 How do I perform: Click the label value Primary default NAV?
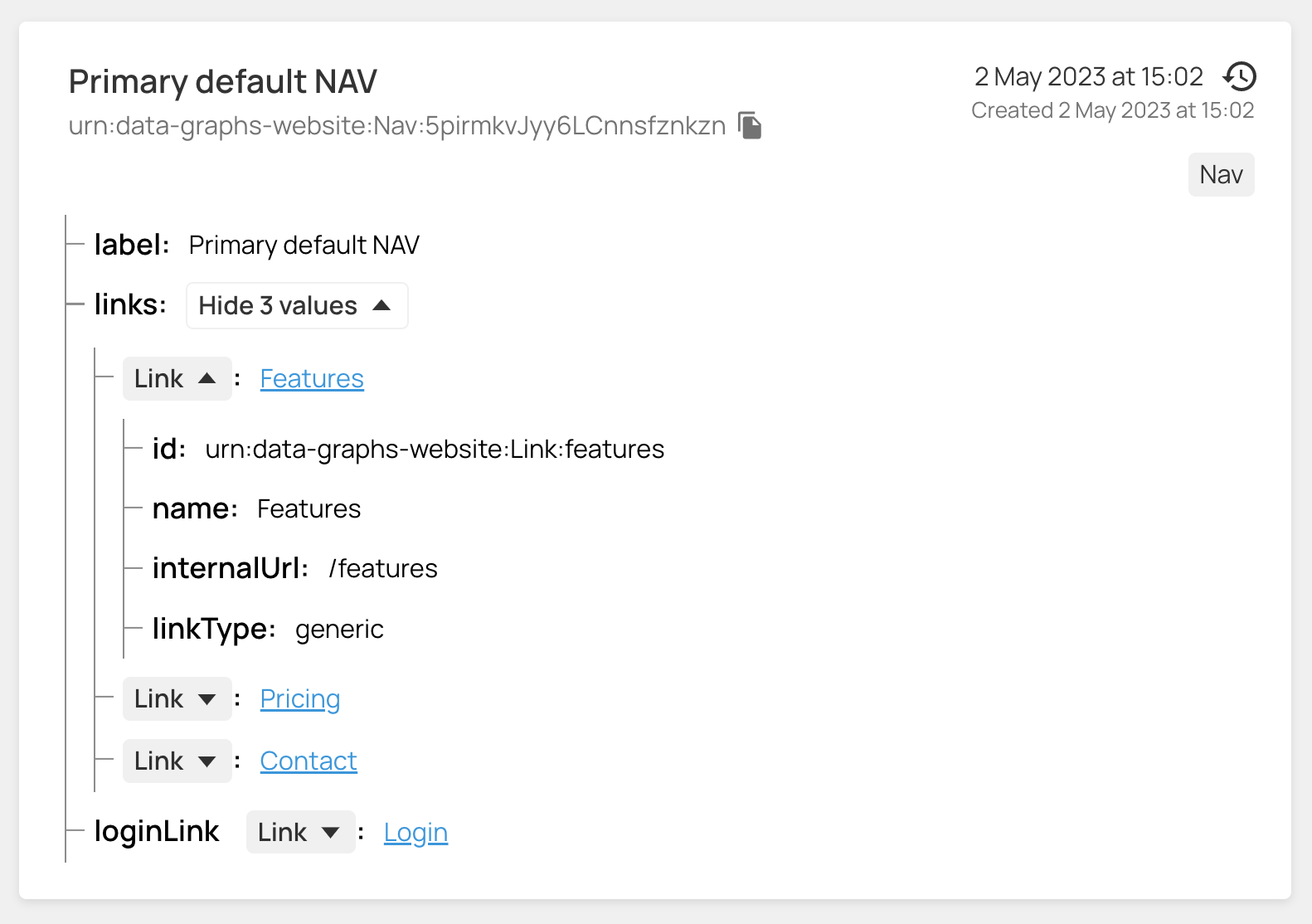pos(304,246)
